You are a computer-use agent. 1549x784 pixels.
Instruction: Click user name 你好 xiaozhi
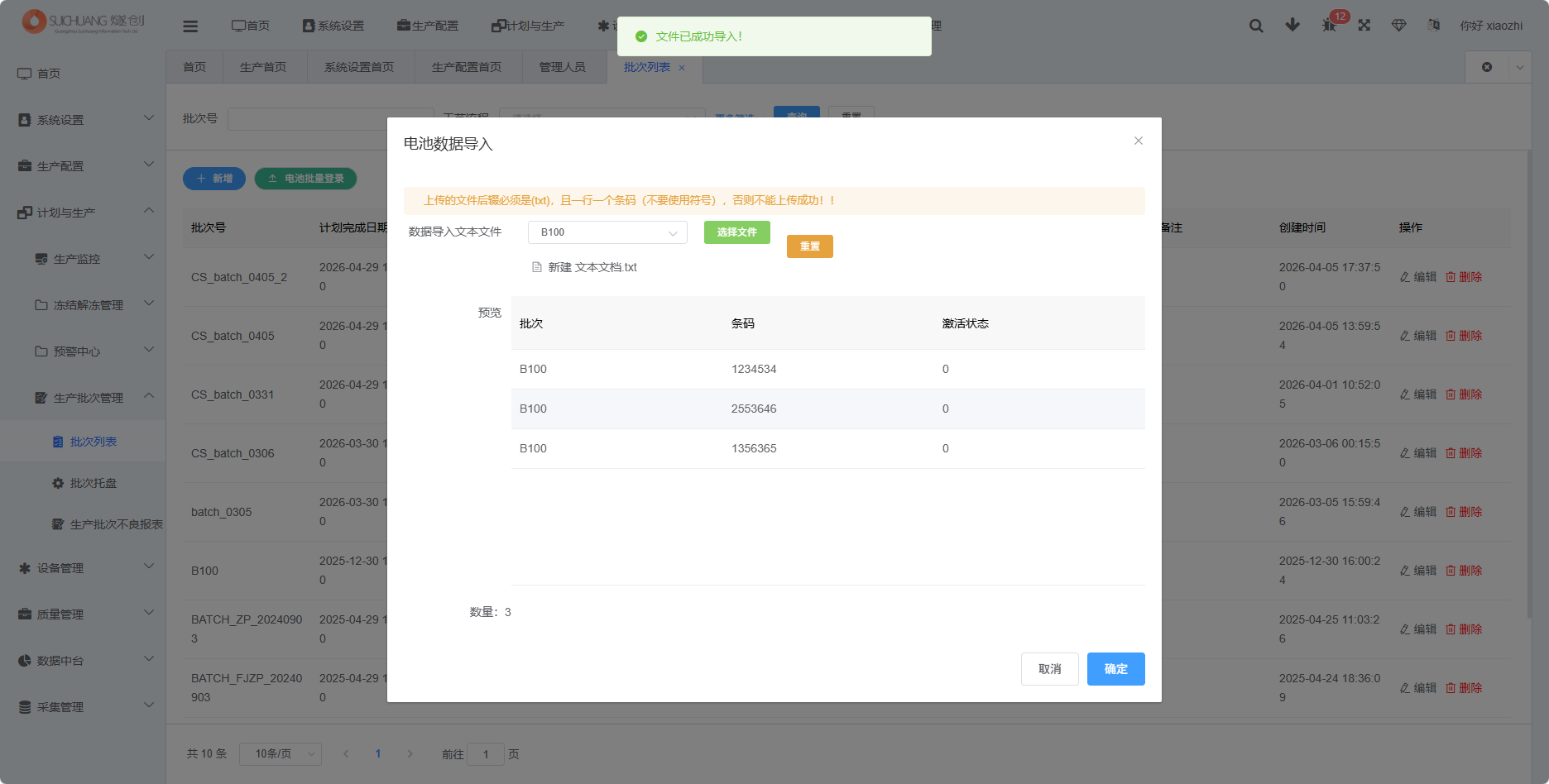1491,26
